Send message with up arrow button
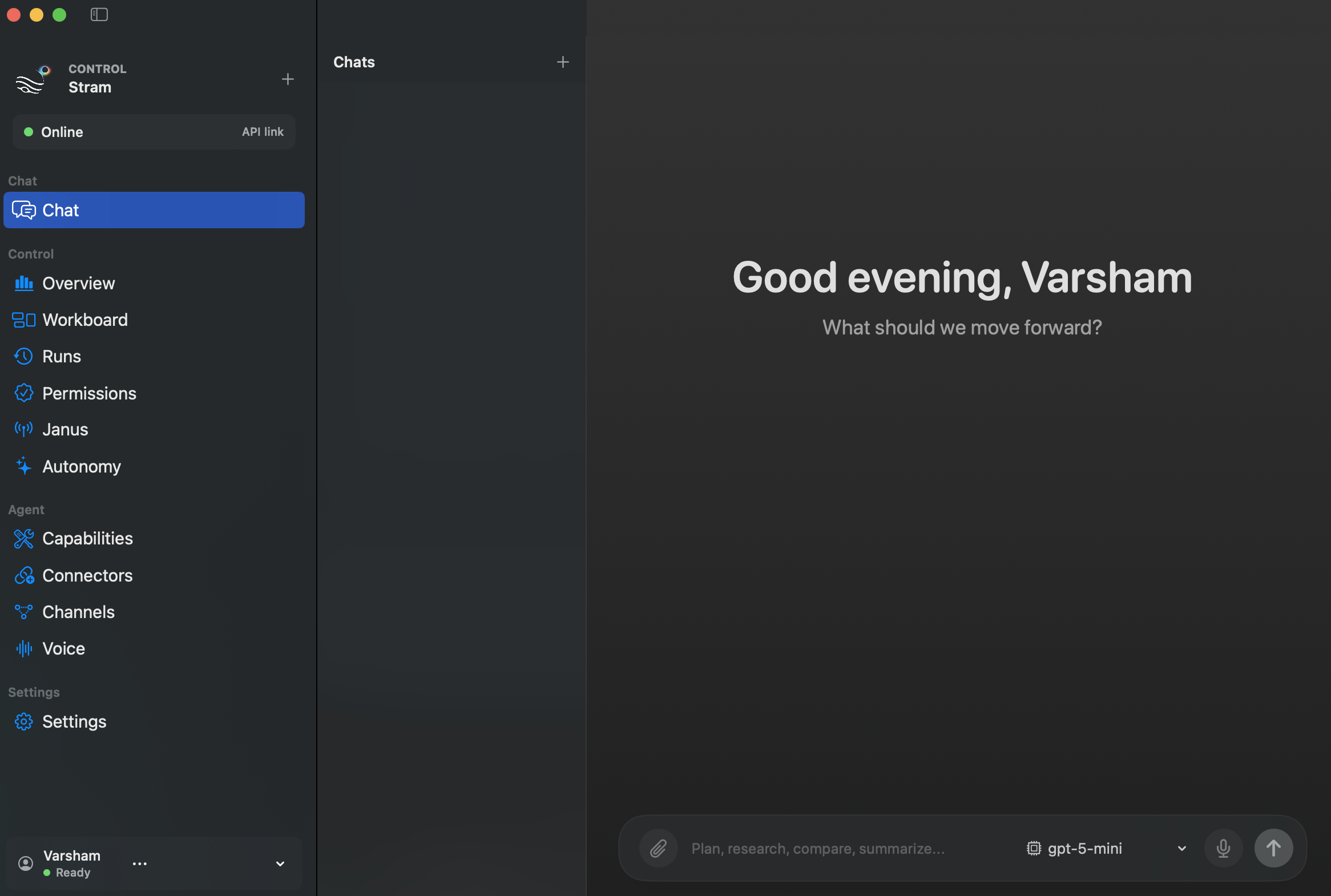Image resolution: width=1331 pixels, height=896 pixels. click(1273, 848)
